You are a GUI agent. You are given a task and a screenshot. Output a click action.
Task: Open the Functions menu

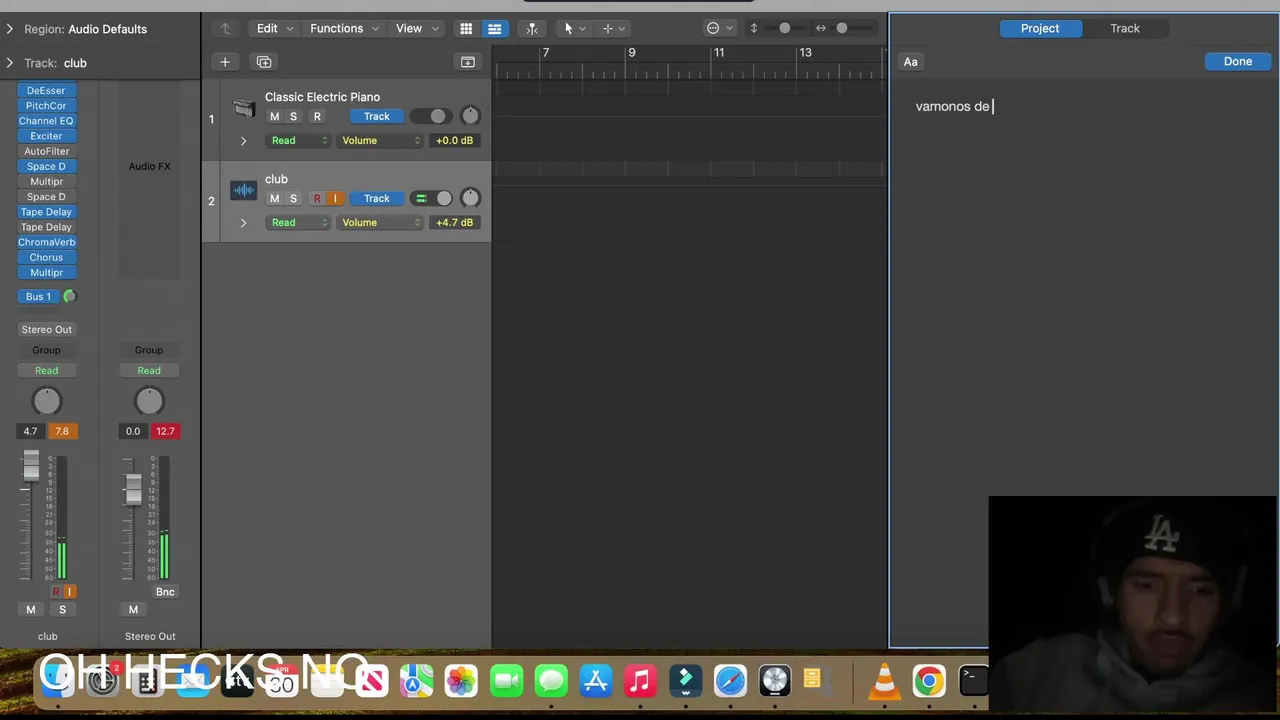click(x=344, y=28)
